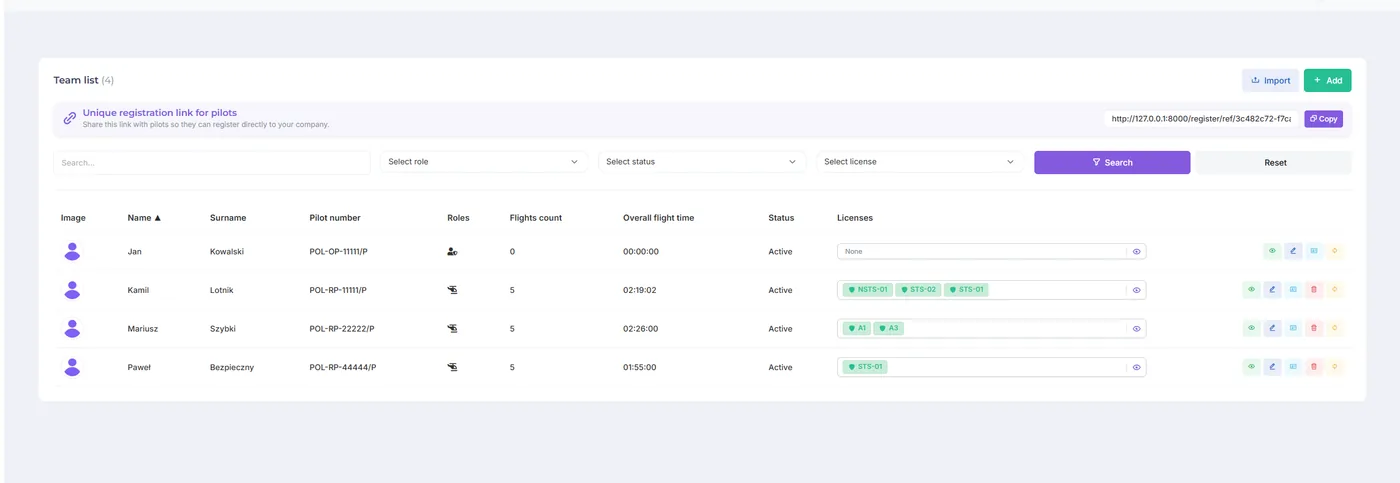The height and width of the screenshot is (483, 1400).
Task: Click pilot number POL-RP-22222/P
Action: tap(342, 329)
